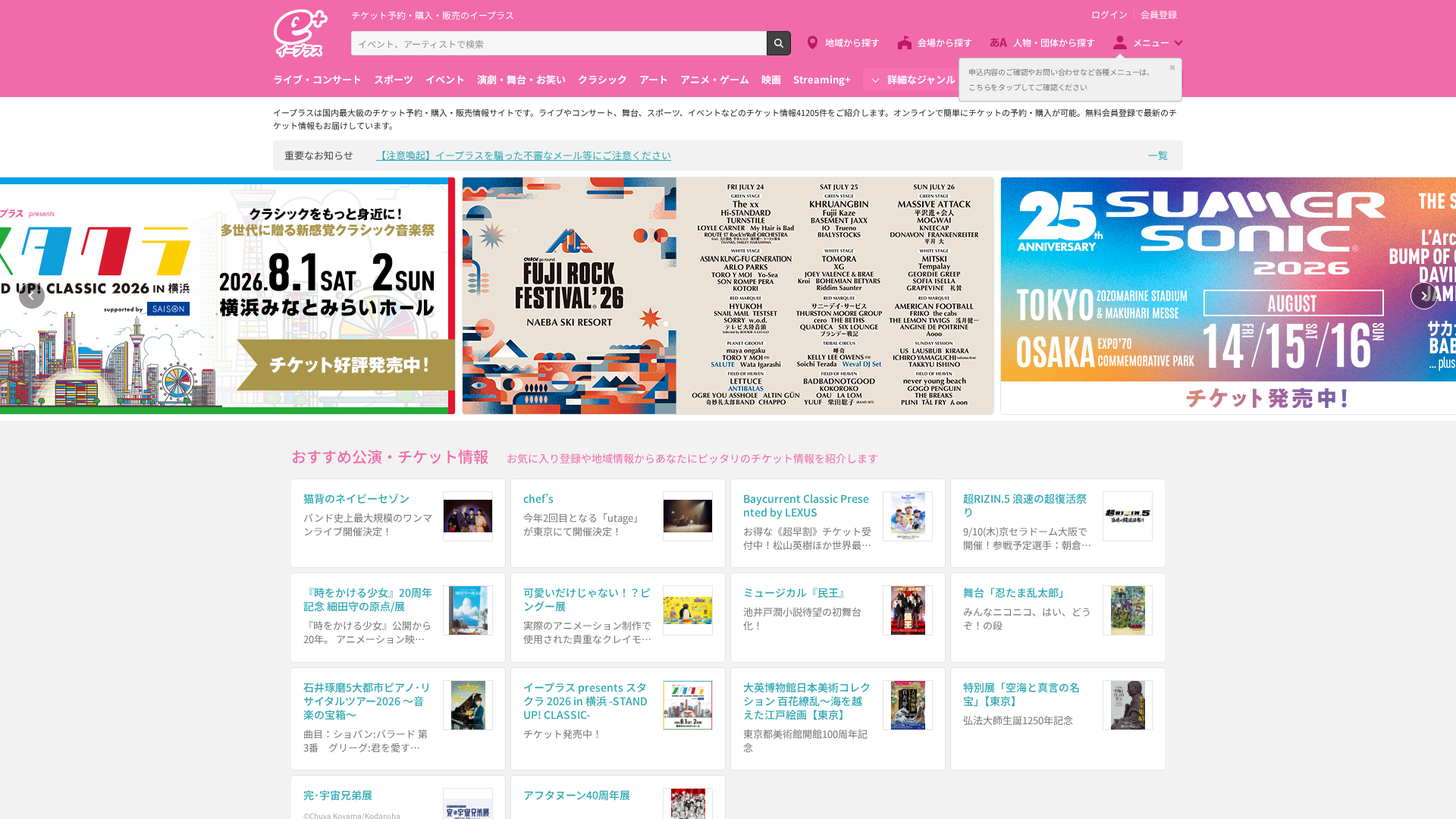Open 大英博物館日本美術コレクション 百花繚乱 link
The image size is (1456, 819).
coord(807,701)
